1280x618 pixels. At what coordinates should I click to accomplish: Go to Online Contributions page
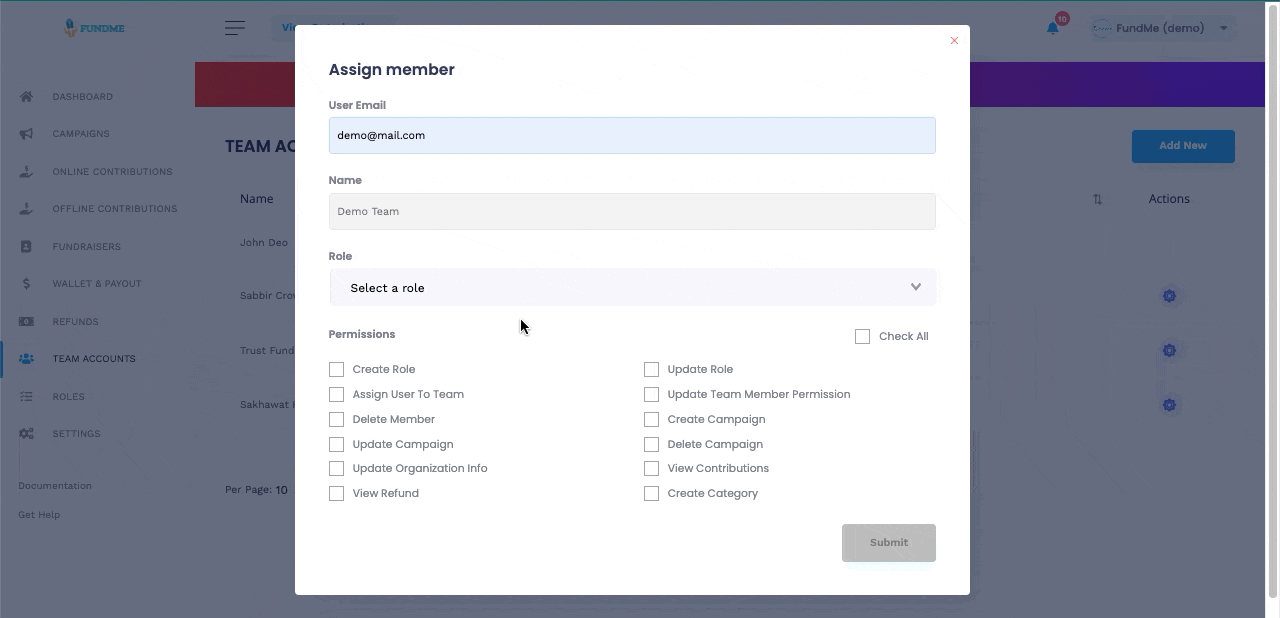tap(112, 172)
